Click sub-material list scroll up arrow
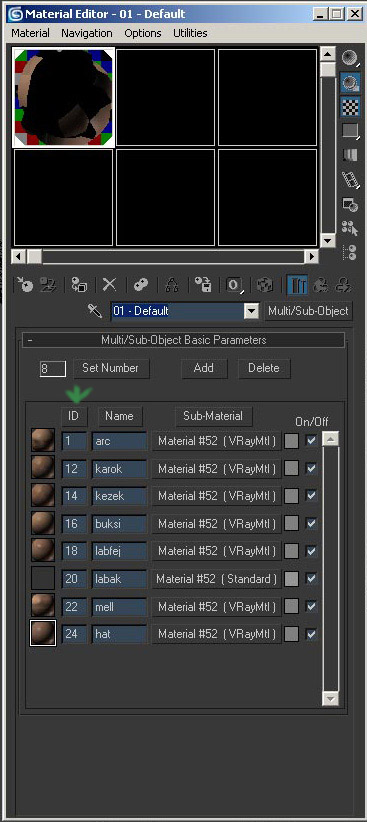Screen dimensions: 367x822 [x=330, y=439]
